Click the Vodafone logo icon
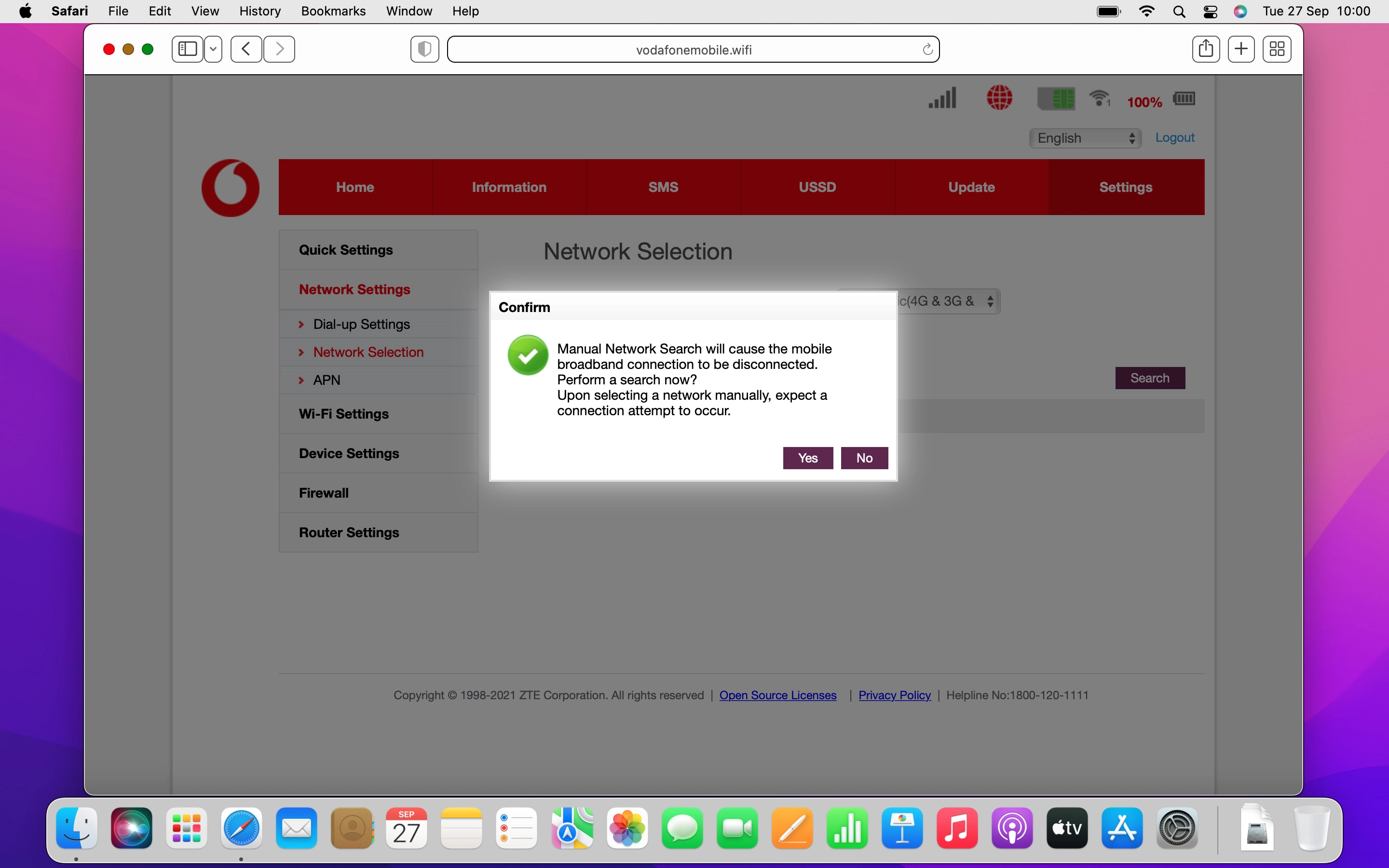1389x868 pixels. [230, 188]
